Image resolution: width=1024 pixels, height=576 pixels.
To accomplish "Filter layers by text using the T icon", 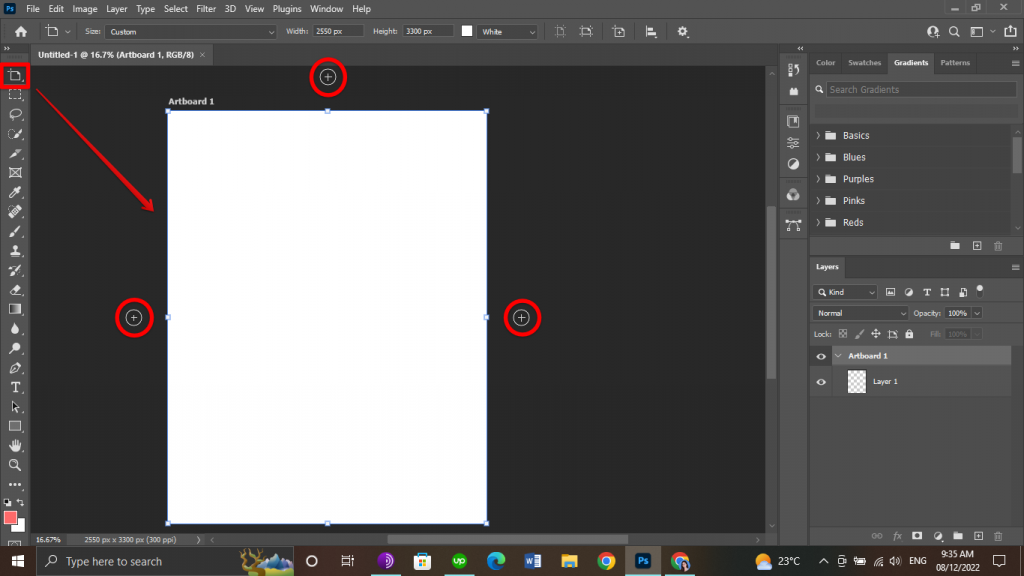I will point(927,291).
